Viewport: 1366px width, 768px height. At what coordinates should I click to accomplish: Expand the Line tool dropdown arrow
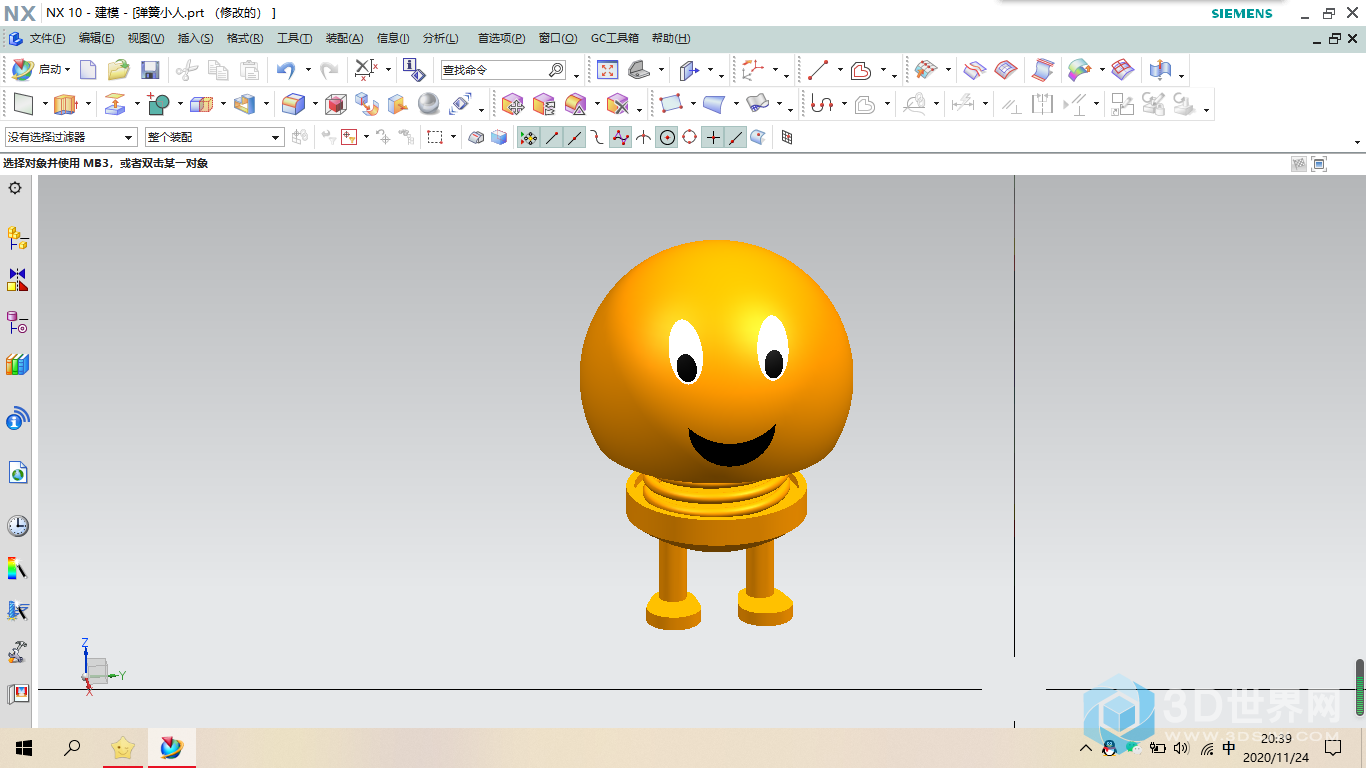point(840,70)
